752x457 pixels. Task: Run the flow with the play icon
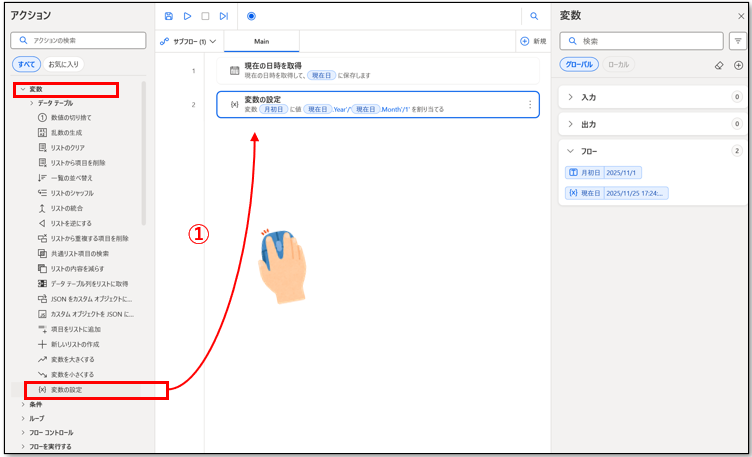point(187,16)
